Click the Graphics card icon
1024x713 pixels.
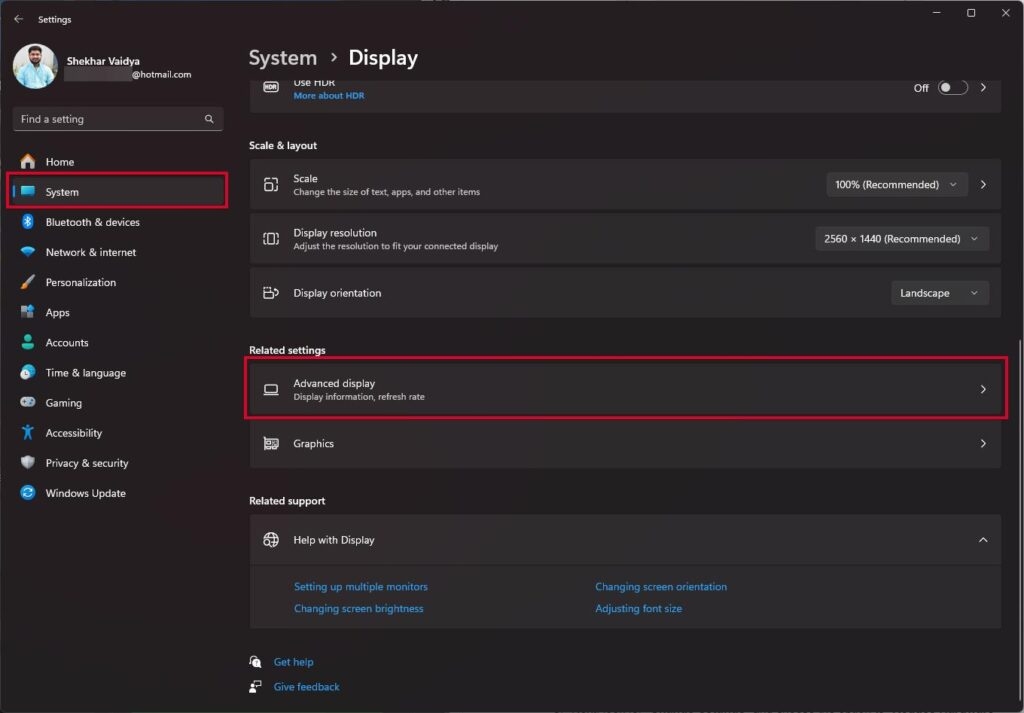pos(271,443)
